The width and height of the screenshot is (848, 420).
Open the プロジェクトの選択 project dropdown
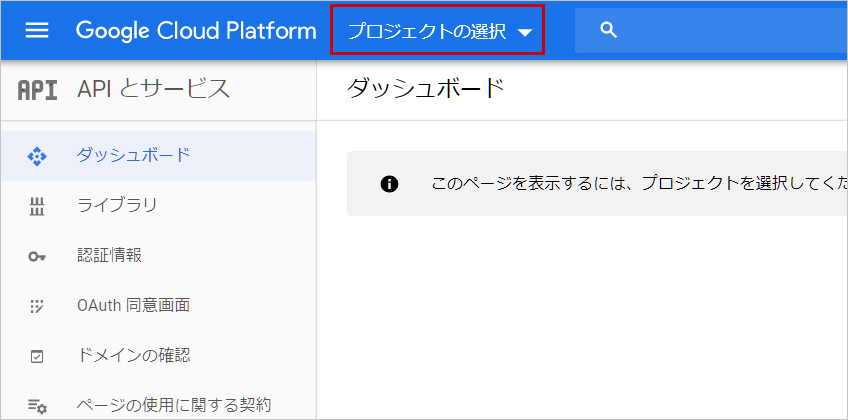click(437, 31)
